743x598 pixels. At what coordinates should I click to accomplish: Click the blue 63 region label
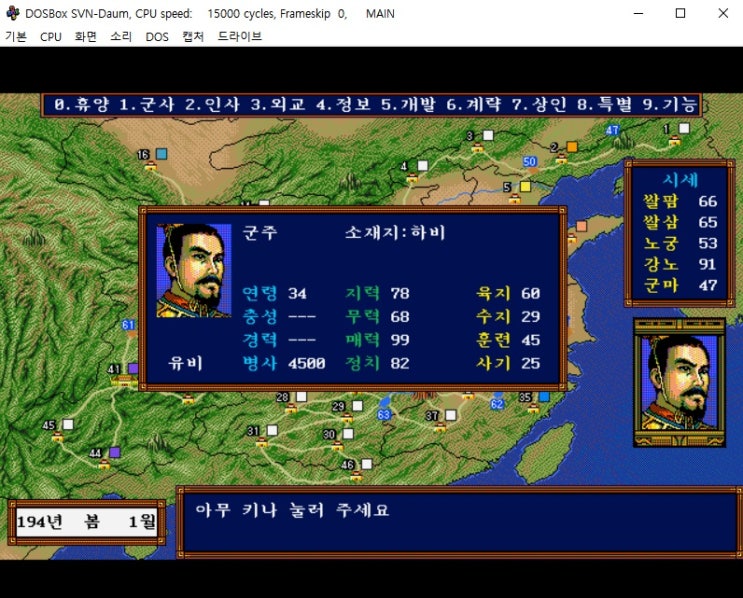(384, 415)
